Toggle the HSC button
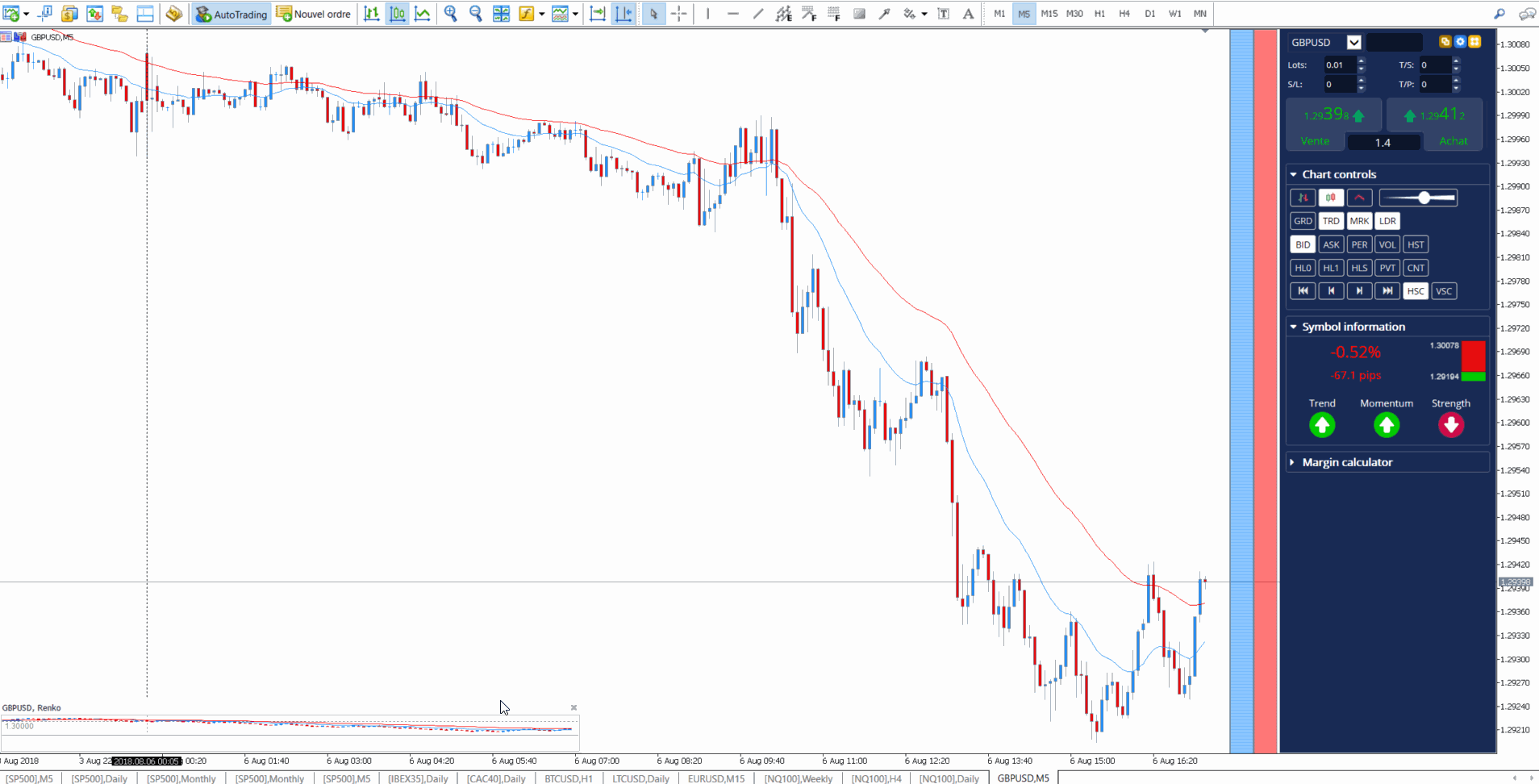The image size is (1539, 784). point(1416,291)
